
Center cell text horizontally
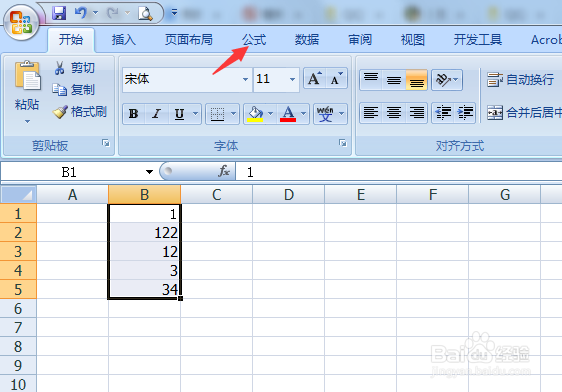[x=394, y=113]
